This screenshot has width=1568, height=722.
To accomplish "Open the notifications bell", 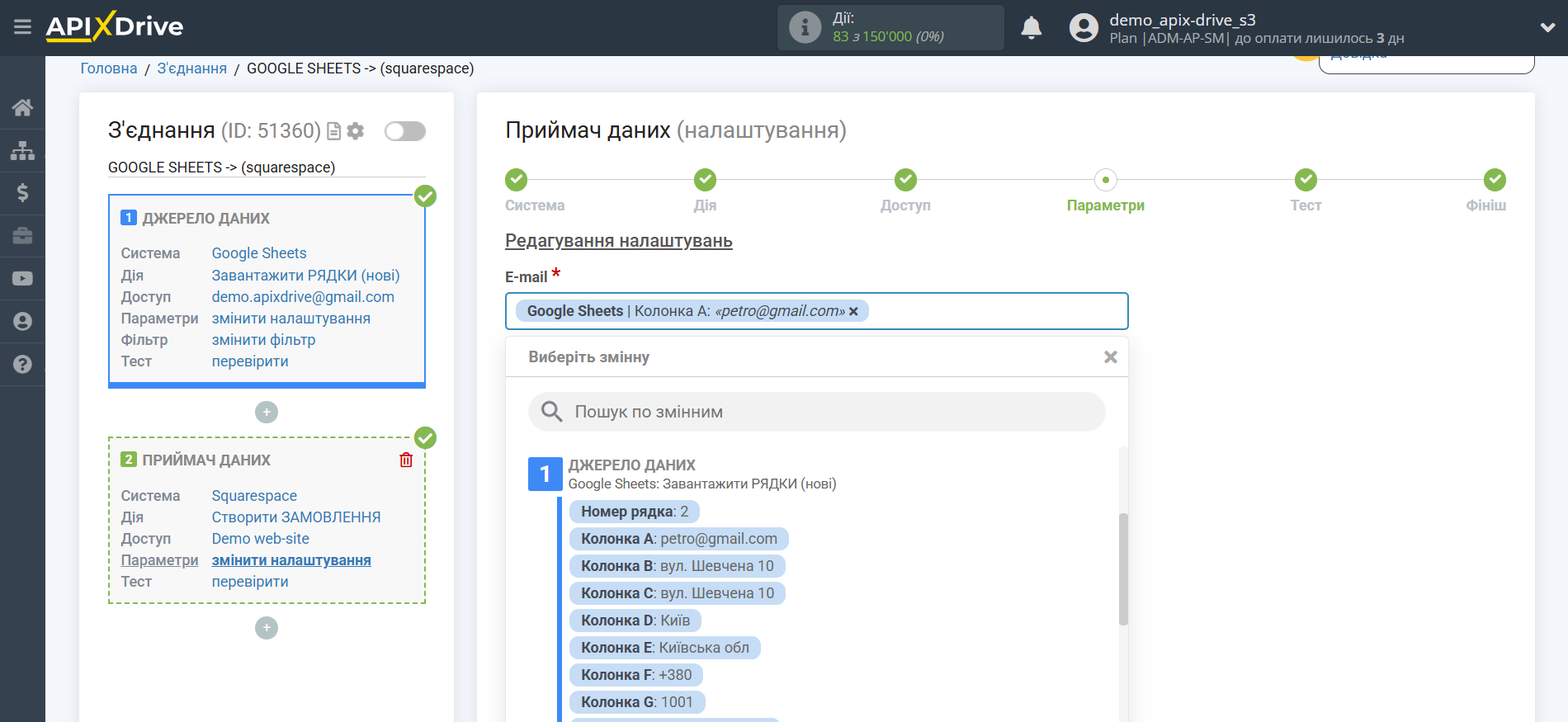I will (x=1031, y=28).
